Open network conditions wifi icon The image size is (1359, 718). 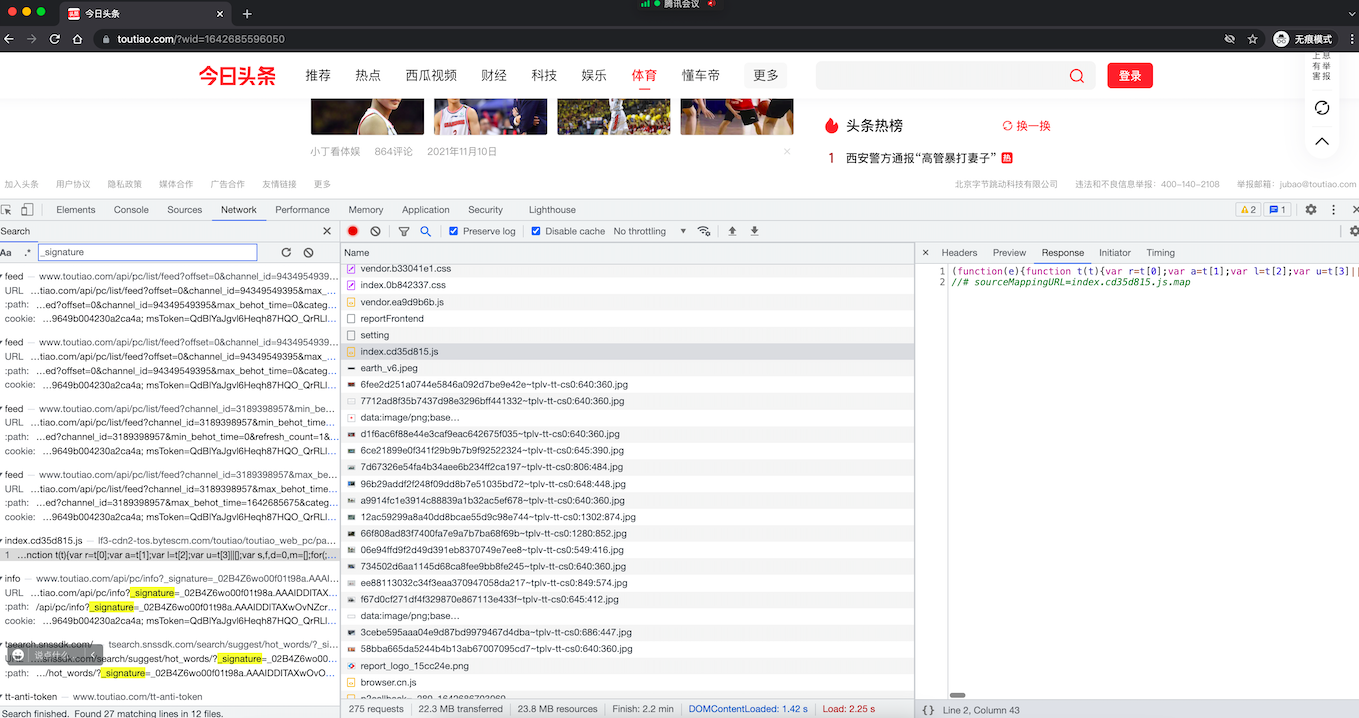coord(704,231)
